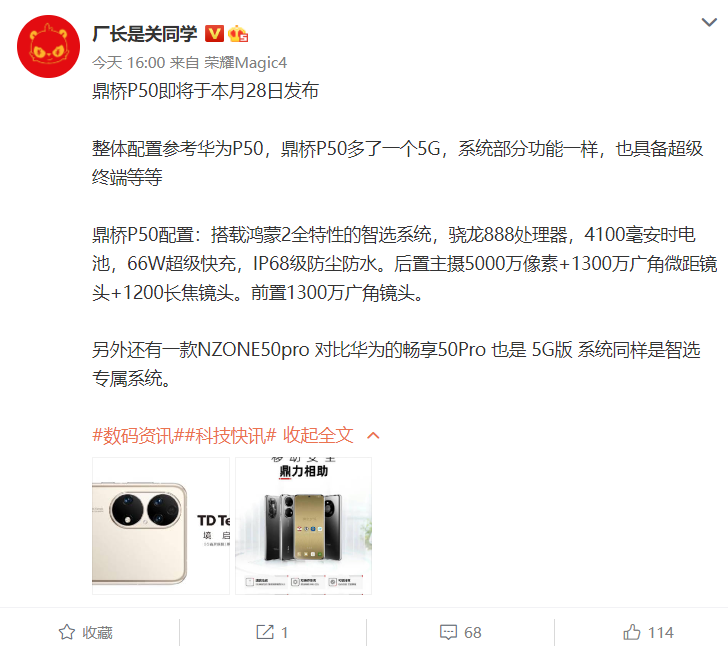Click the 收藏 favorite label
728x653 pixels.
(x=98, y=633)
